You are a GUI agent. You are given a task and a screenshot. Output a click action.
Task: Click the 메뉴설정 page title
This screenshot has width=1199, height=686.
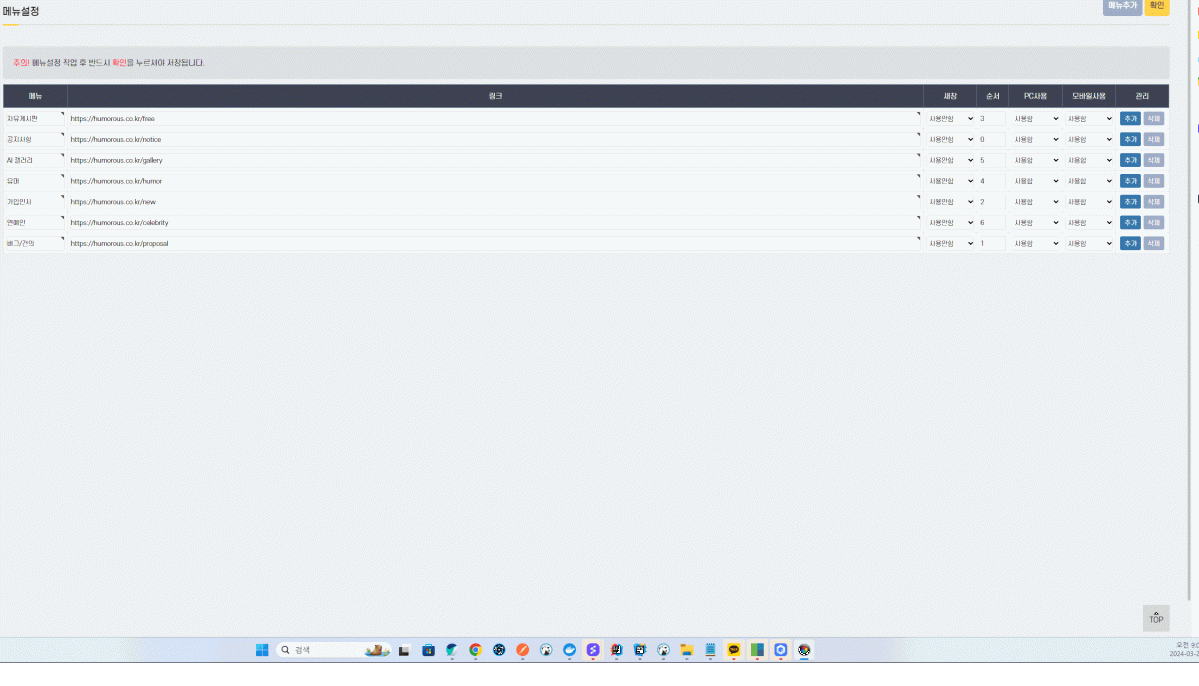(x=21, y=11)
